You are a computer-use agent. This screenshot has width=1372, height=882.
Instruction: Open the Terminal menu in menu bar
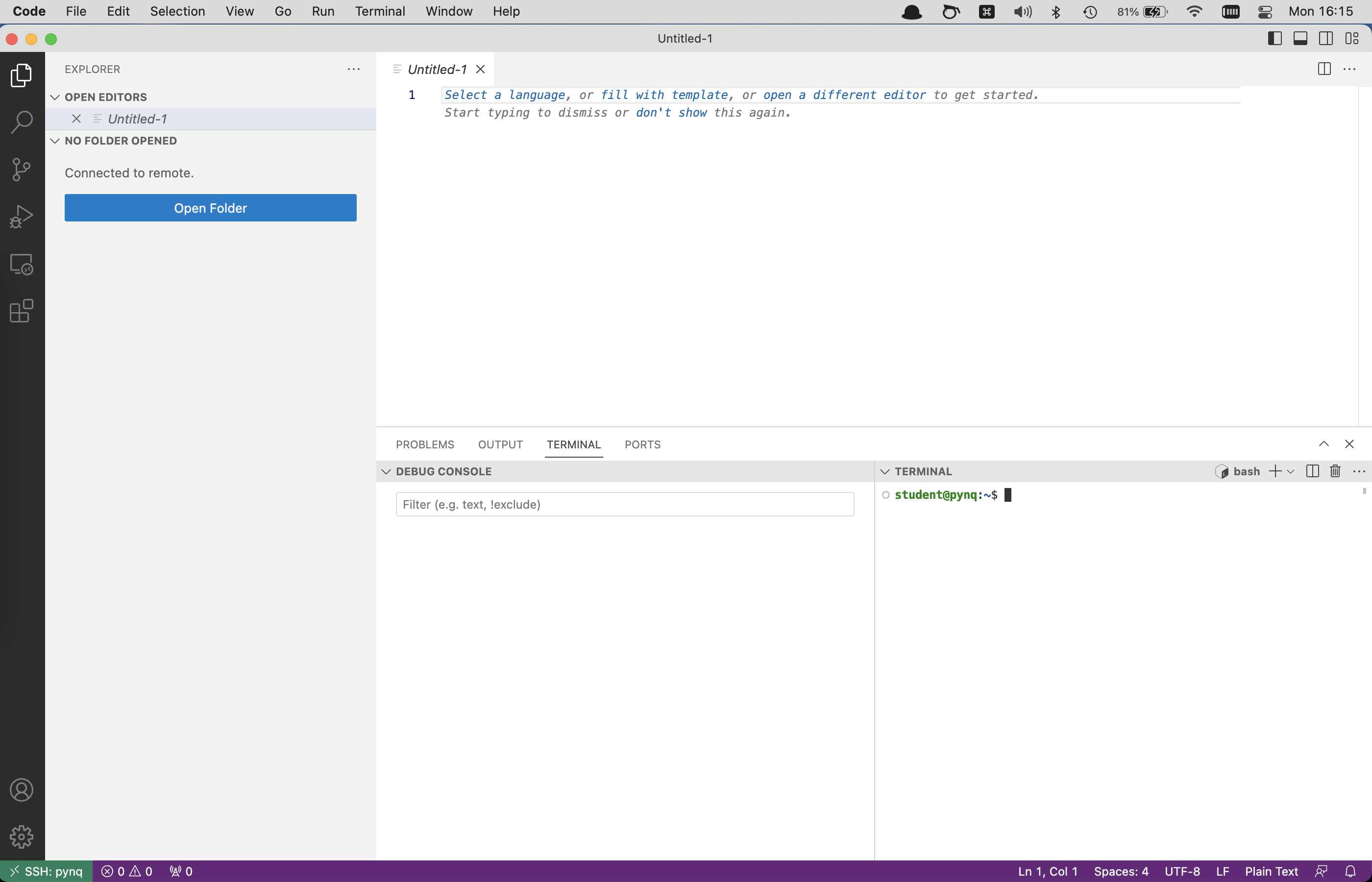click(x=380, y=11)
